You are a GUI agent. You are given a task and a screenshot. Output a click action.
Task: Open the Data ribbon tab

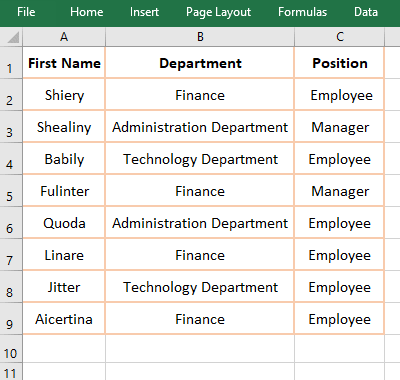coord(366,12)
